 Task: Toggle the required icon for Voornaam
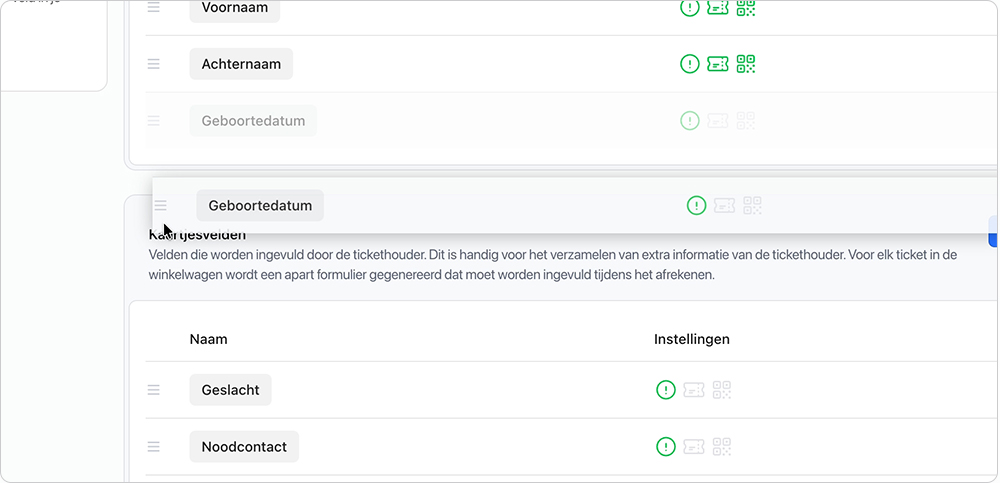(689, 7)
